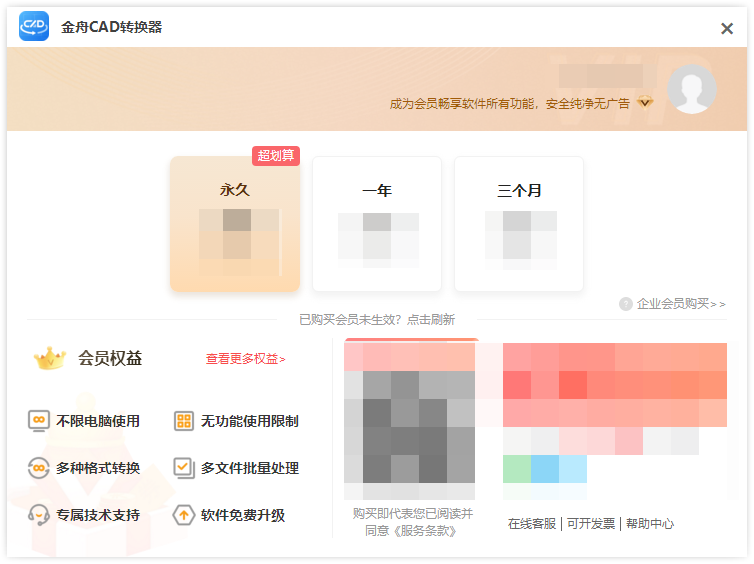Close the membership purchase dialog
754x564 pixels.
click(x=727, y=28)
